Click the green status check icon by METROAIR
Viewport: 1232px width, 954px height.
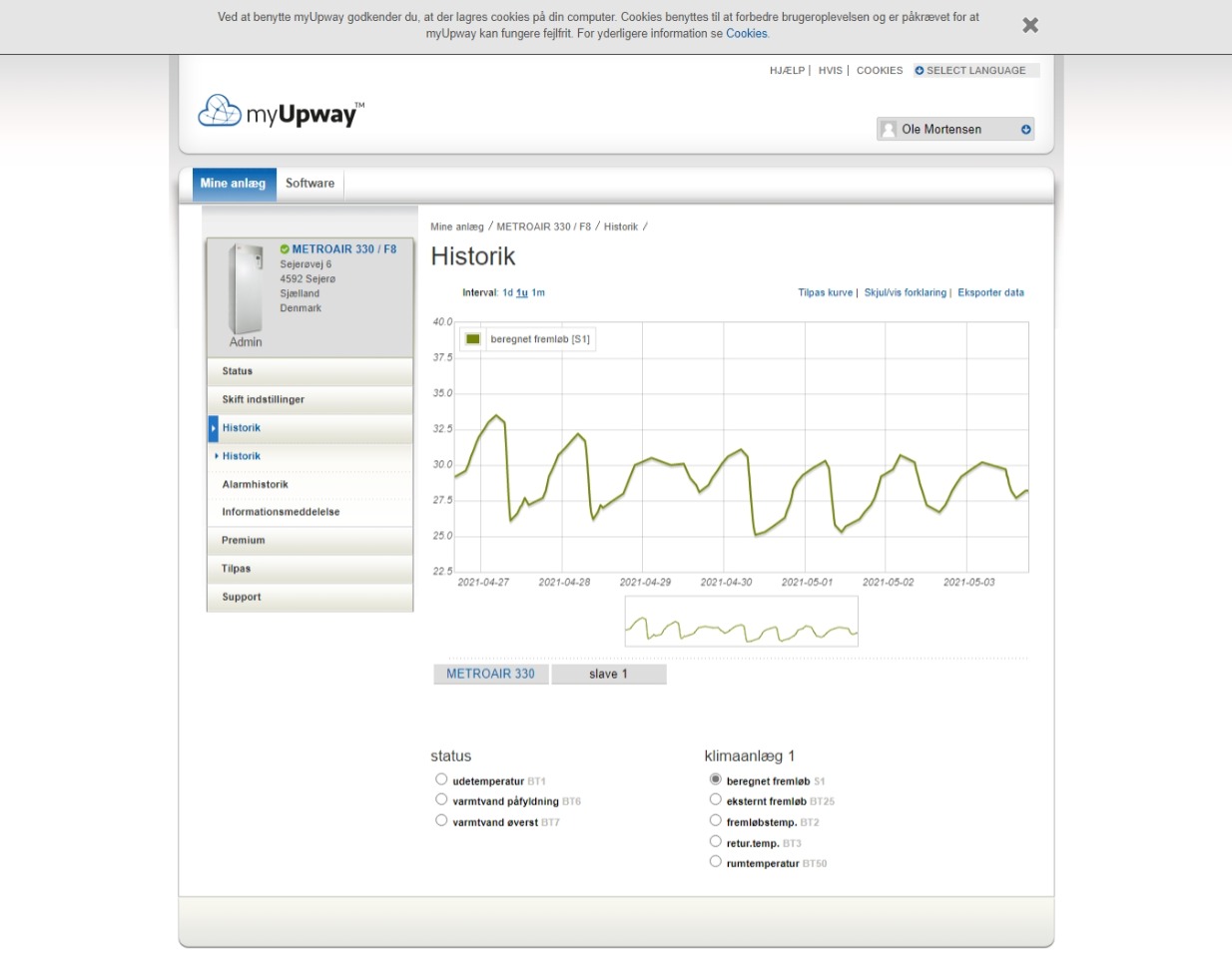click(x=285, y=249)
